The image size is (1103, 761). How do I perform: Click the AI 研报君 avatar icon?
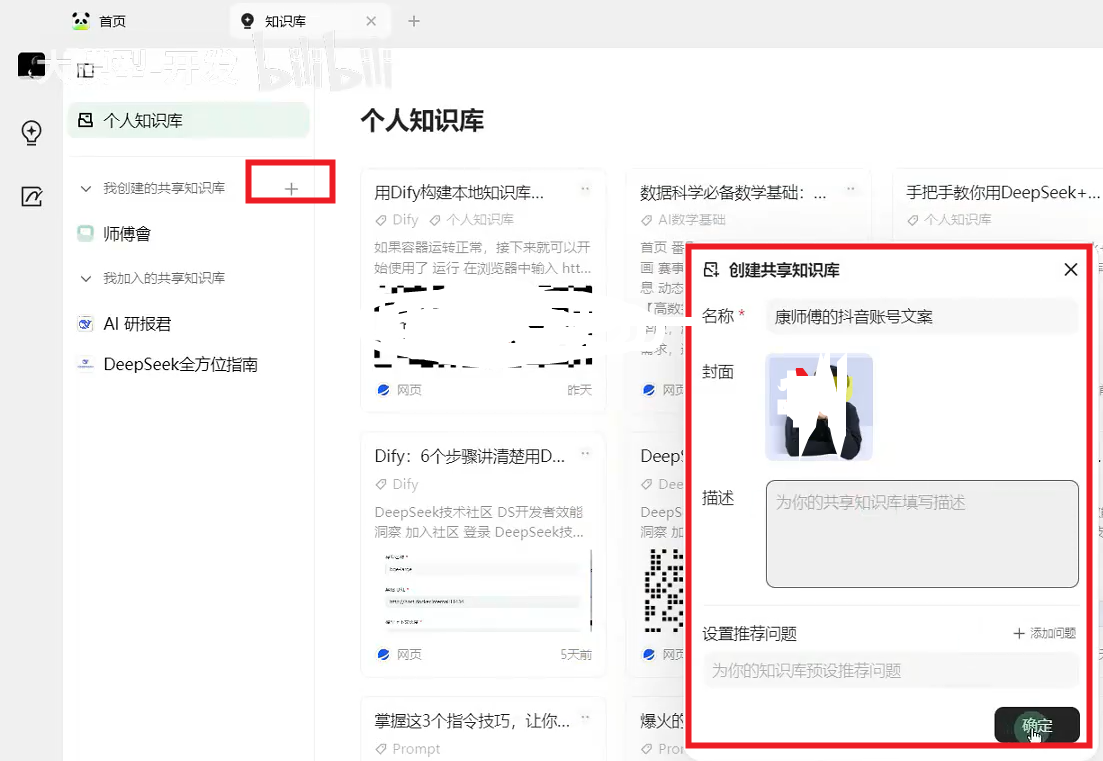pos(85,324)
